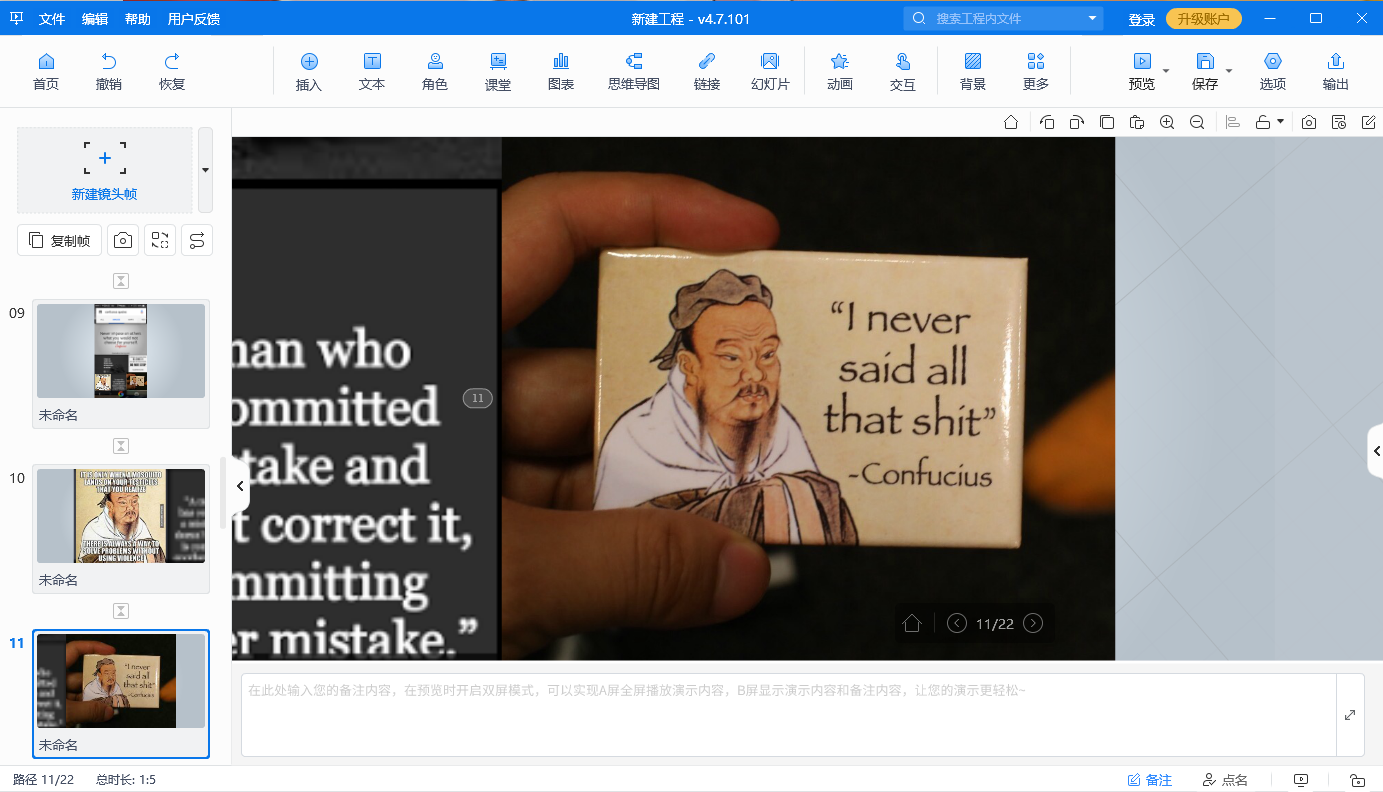Open the 编辑 menu
The image size is (1383, 792).
point(95,19)
